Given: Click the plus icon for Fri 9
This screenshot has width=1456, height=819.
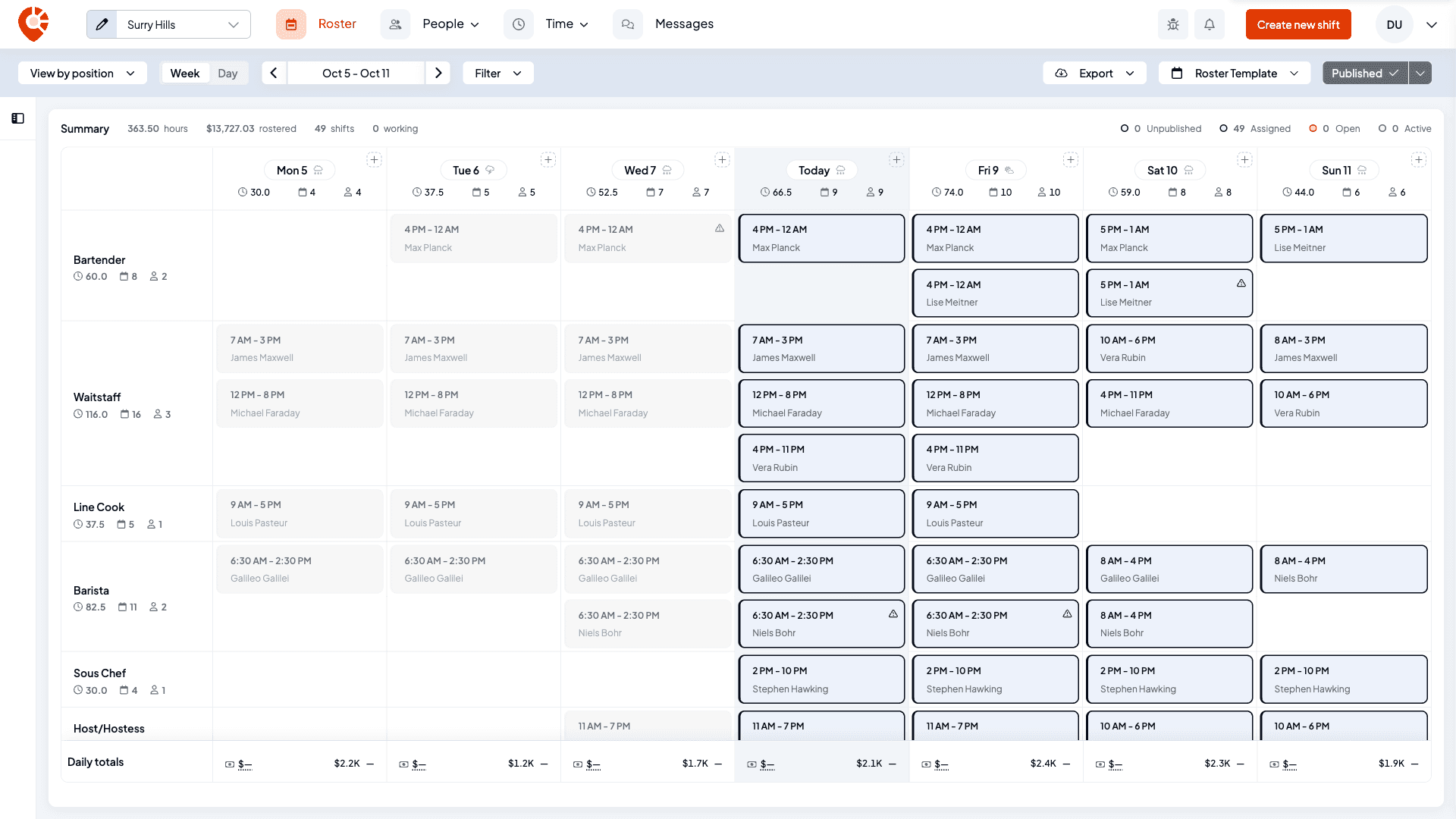Looking at the screenshot, I should pos(1071,159).
